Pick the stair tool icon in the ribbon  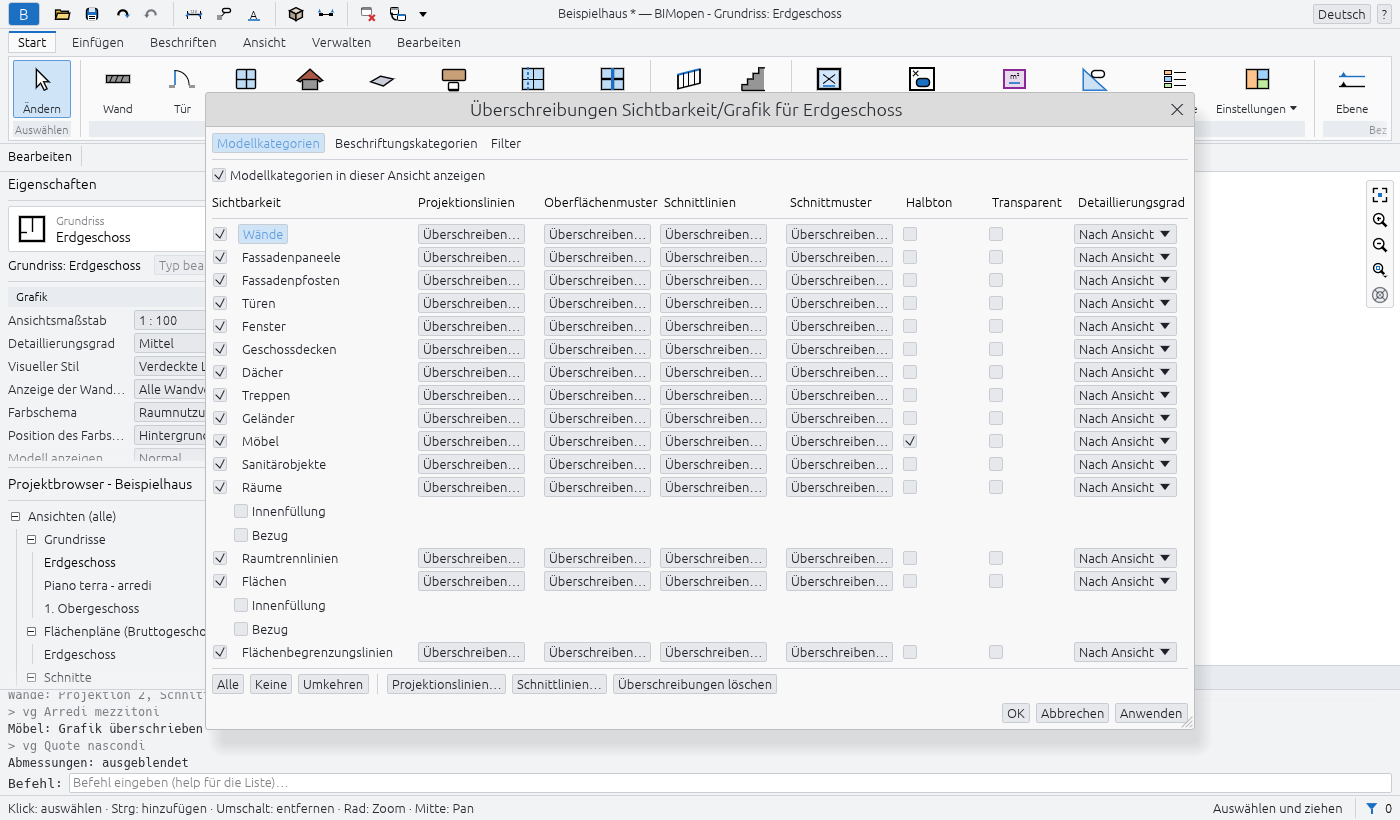pyautogui.click(x=753, y=79)
